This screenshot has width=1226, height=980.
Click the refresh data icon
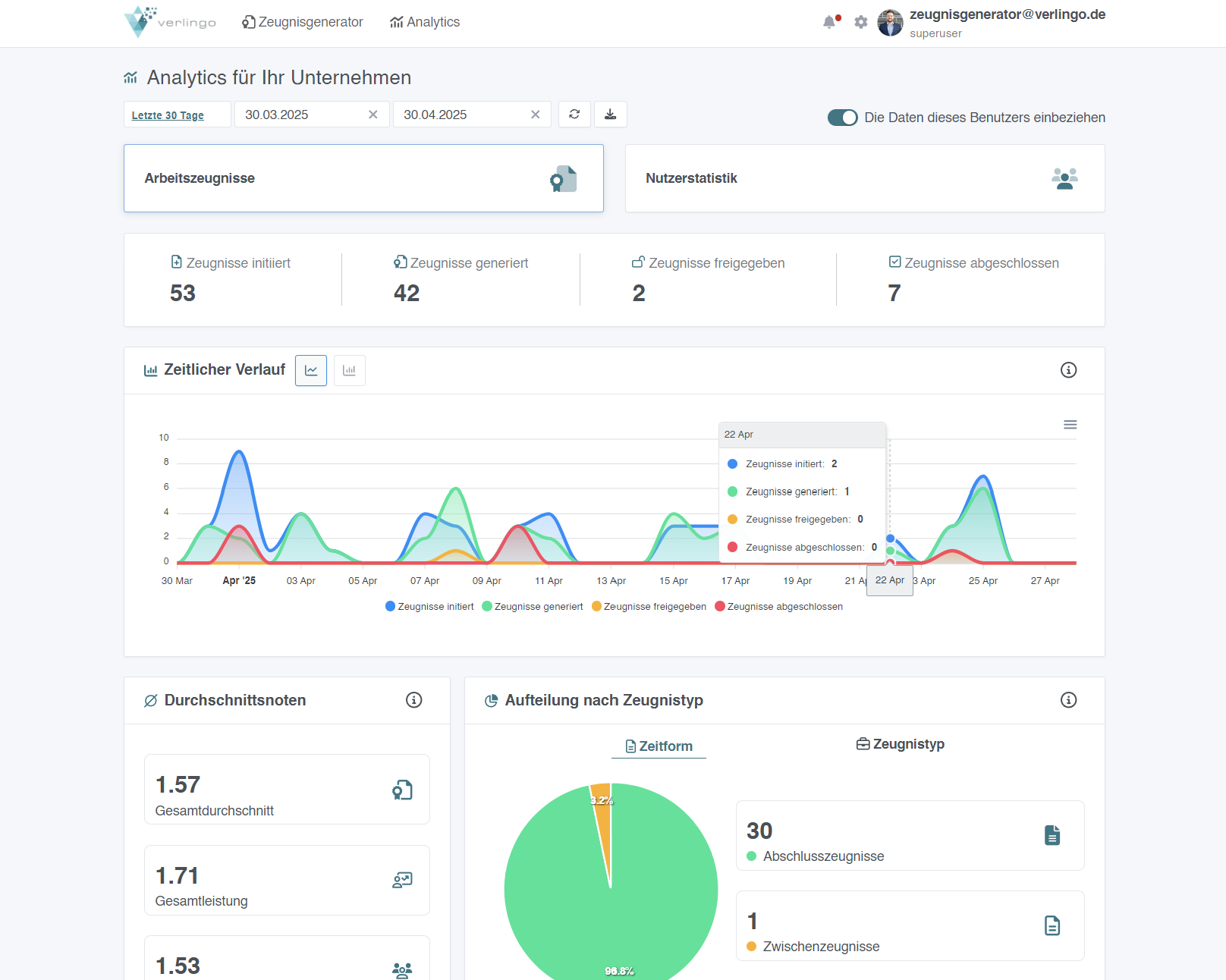pos(574,115)
